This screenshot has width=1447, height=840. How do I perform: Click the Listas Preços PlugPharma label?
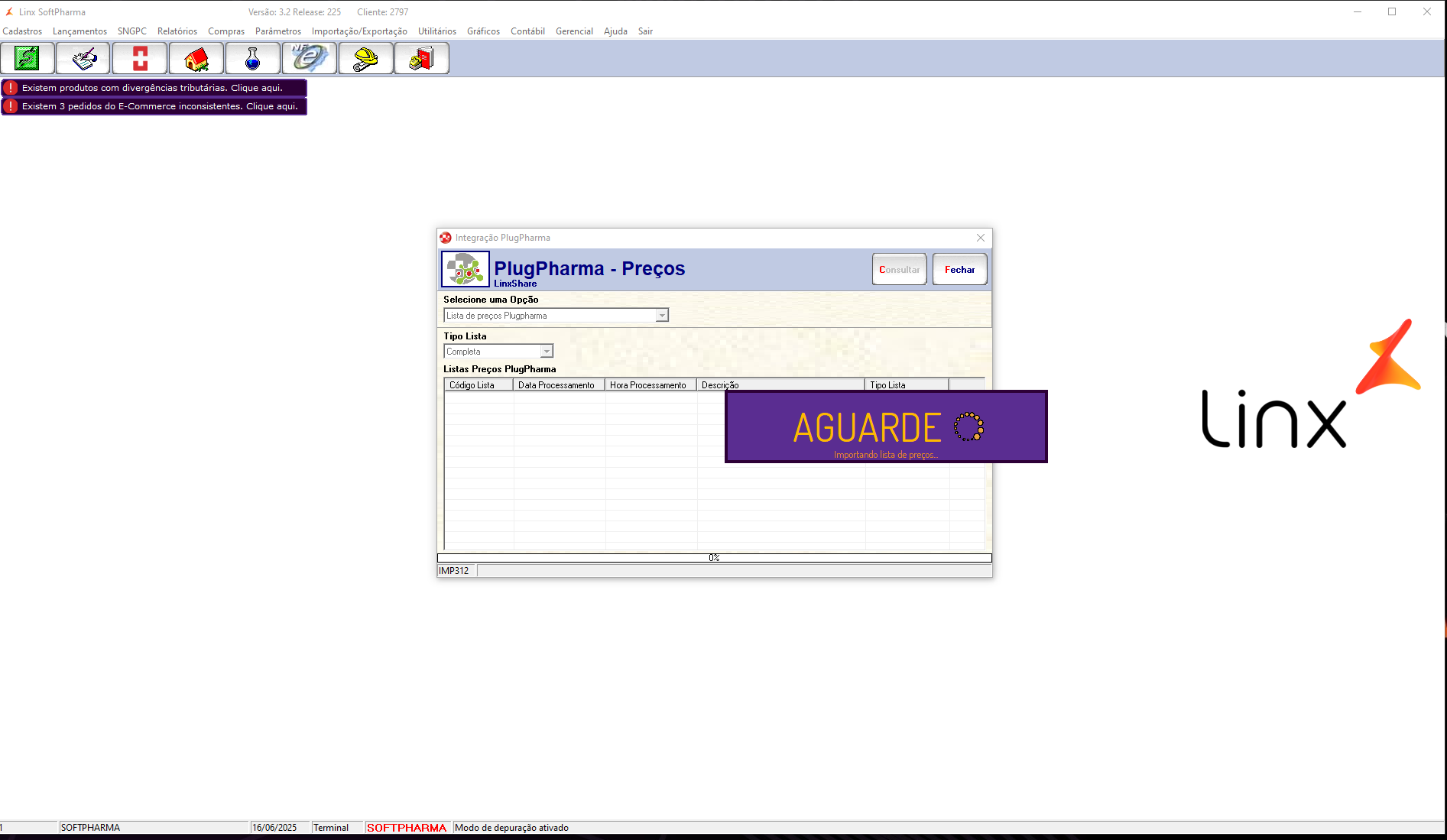[500, 369]
